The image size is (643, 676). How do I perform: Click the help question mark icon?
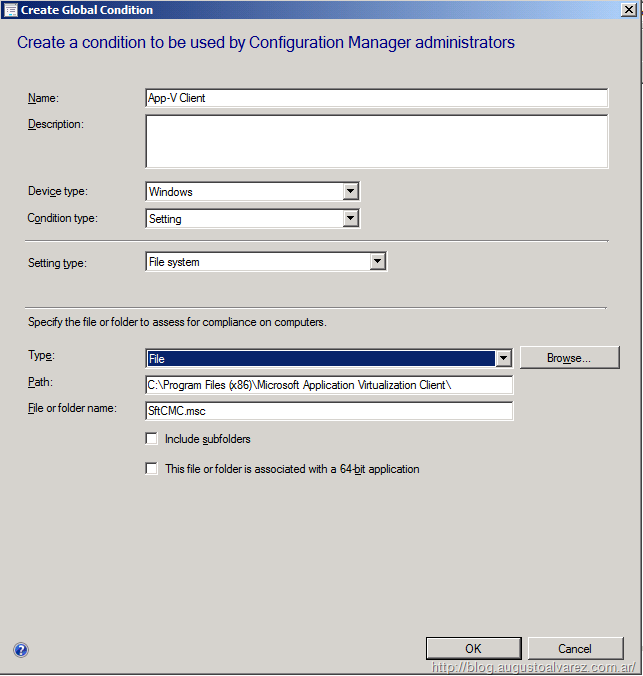pyautogui.click(x=21, y=650)
